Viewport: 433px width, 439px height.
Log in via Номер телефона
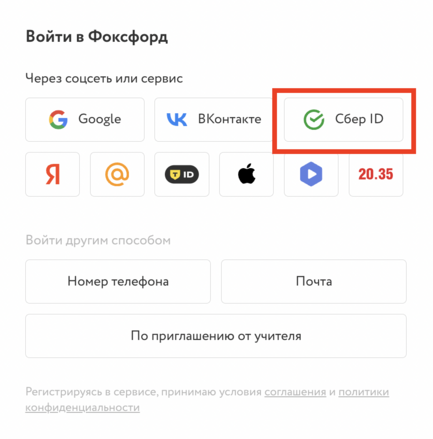[x=118, y=281]
